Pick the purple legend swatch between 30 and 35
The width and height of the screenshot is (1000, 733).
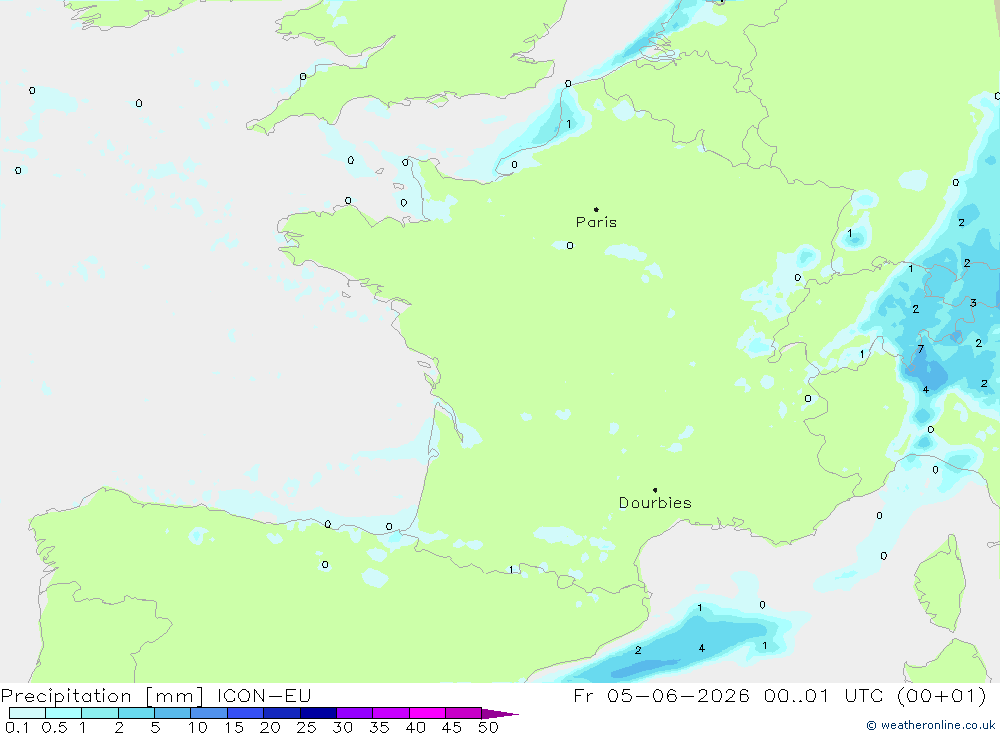coord(355,713)
